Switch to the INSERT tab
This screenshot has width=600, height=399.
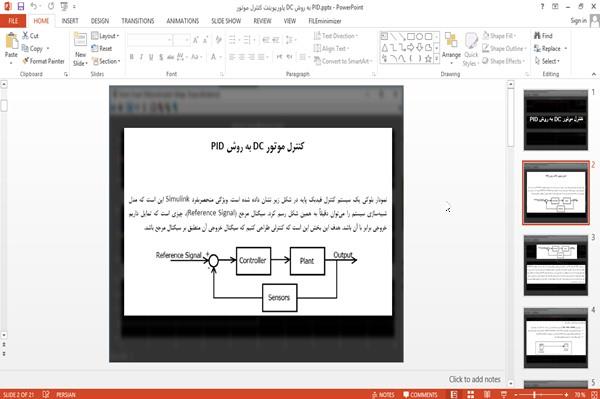pyautogui.click(x=70, y=21)
